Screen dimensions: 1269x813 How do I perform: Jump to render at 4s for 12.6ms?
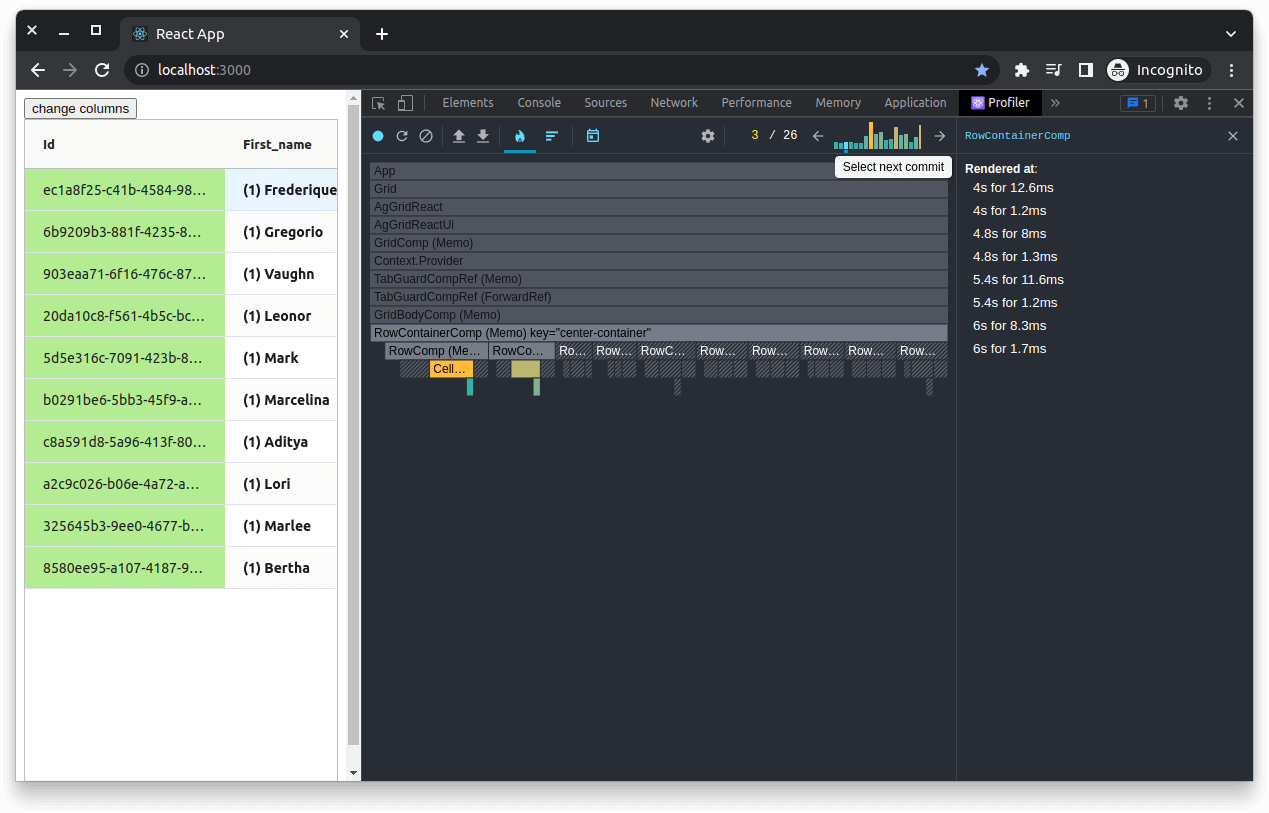1013,188
